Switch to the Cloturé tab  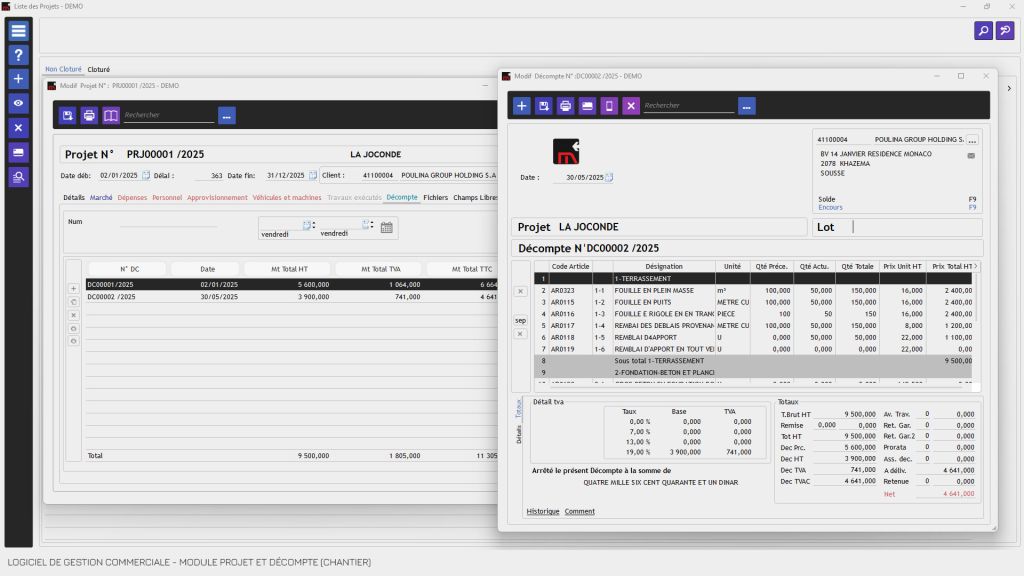tap(98, 69)
